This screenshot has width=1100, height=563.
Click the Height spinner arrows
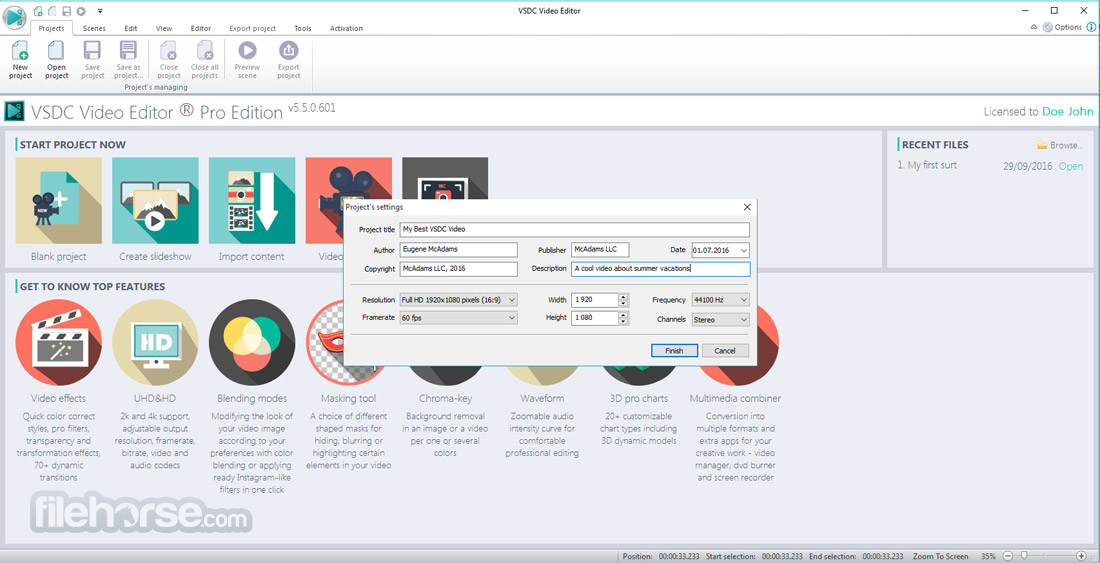point(623,318)
